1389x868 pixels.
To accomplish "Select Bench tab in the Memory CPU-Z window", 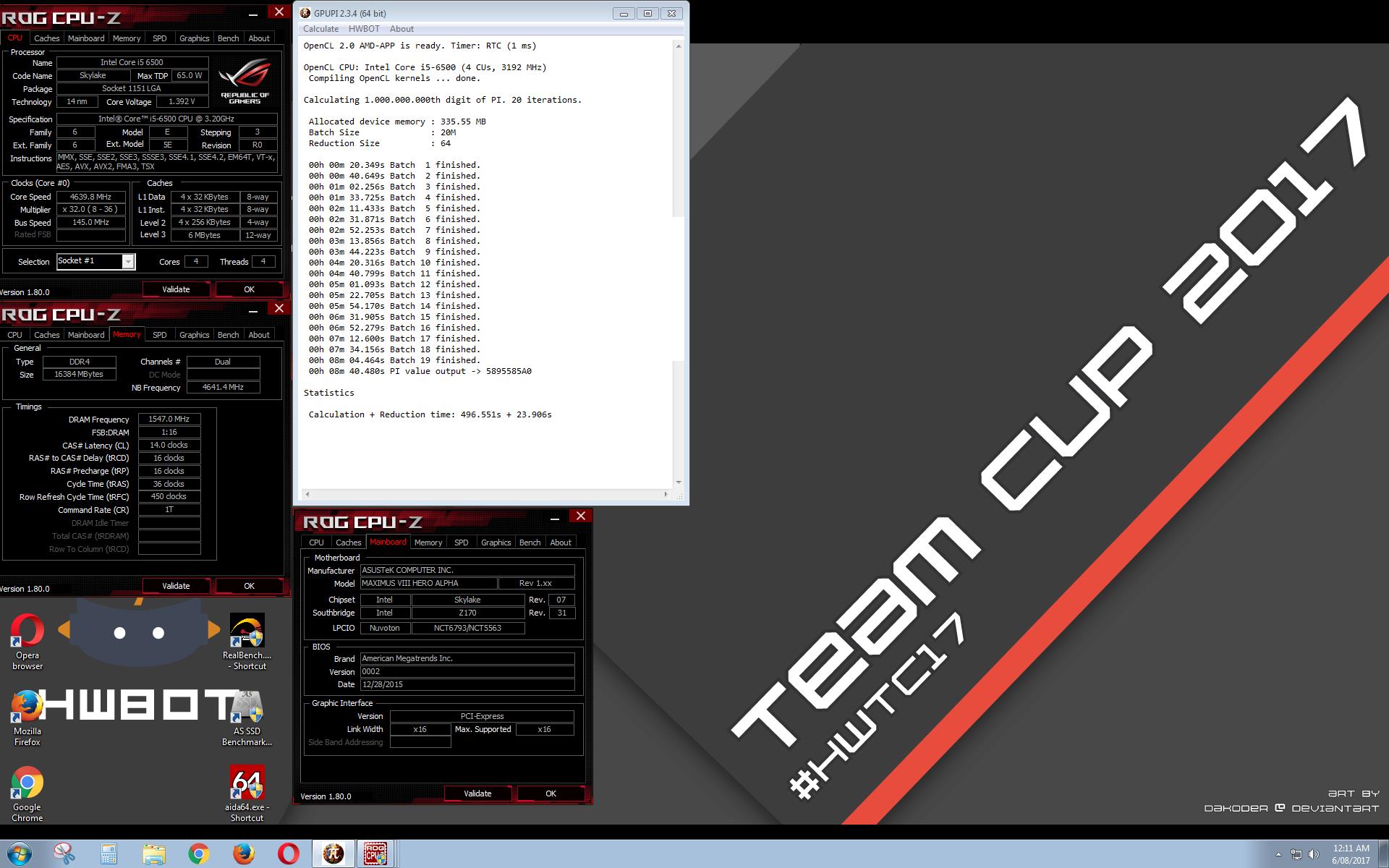I will click(229, 335).
